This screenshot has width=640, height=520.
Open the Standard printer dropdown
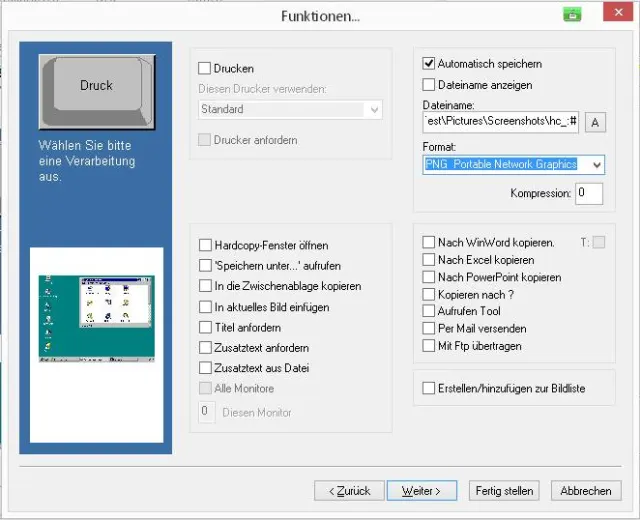click(x=374, y=109)
